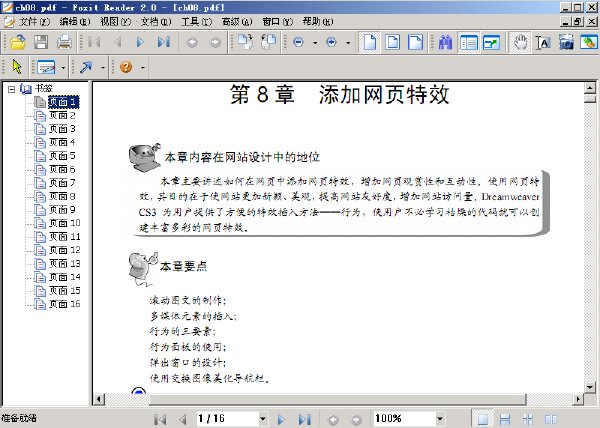
Task: Open help icon dropdown arrow
Action: (x=143, y=68)
